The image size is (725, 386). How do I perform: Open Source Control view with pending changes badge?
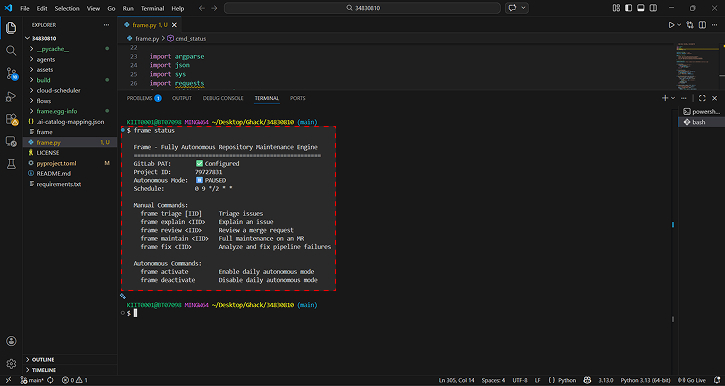click(11, 73)
